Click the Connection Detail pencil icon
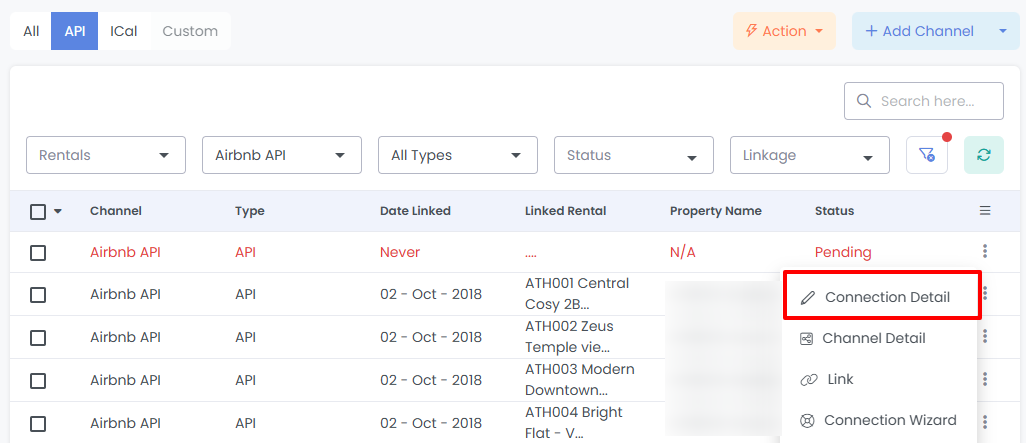 coord(808,297)
